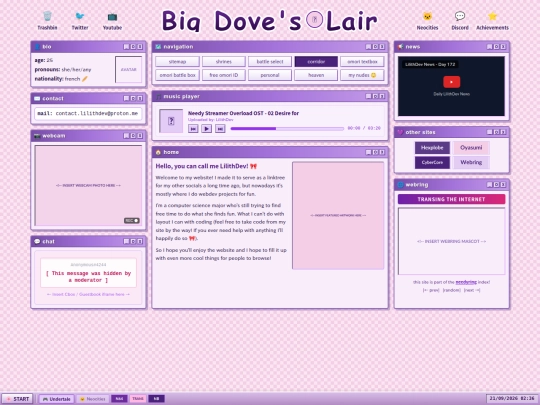Go to the sitemap page

(177, 62)
